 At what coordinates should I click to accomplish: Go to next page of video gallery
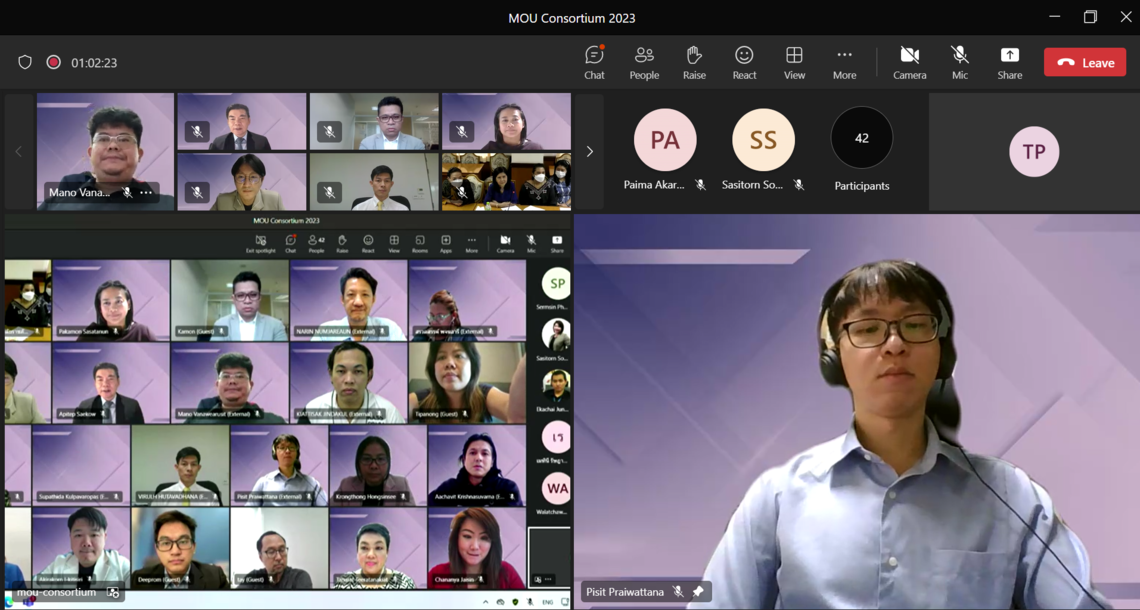589,152
